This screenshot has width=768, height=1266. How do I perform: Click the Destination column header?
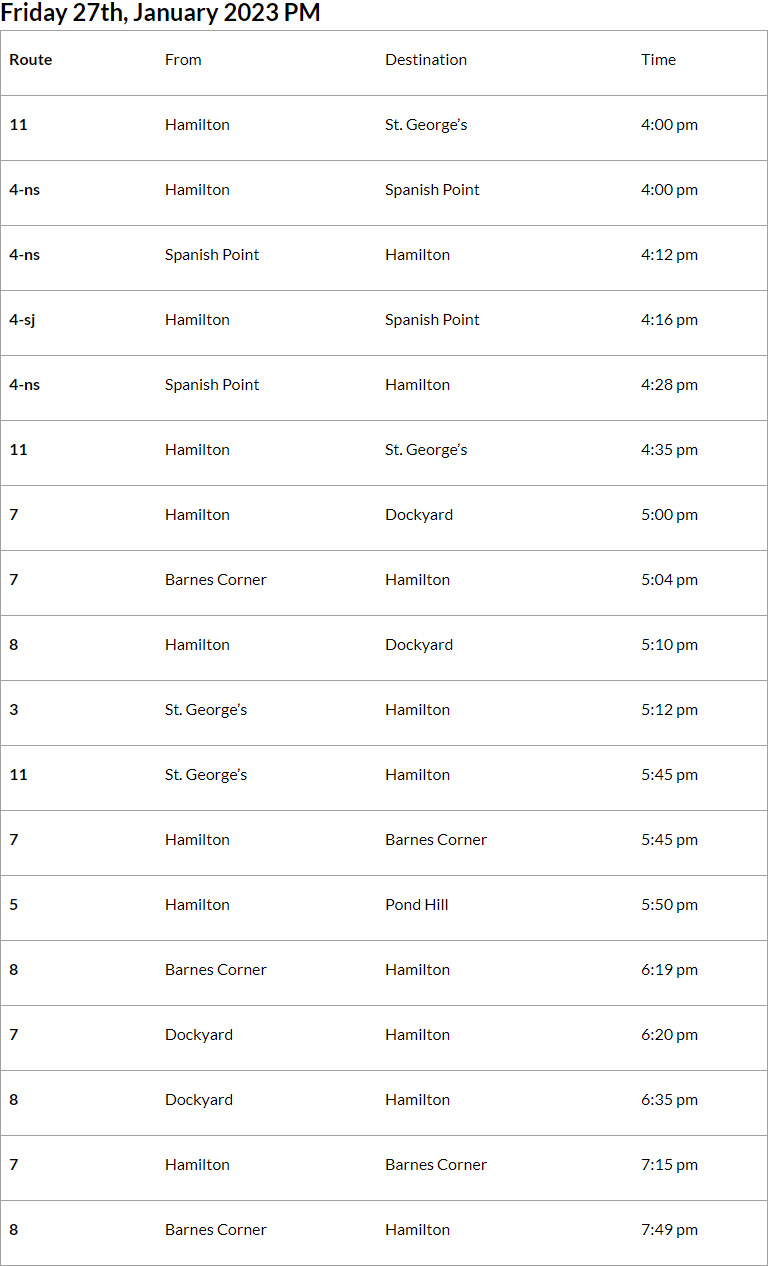(426, 60)
